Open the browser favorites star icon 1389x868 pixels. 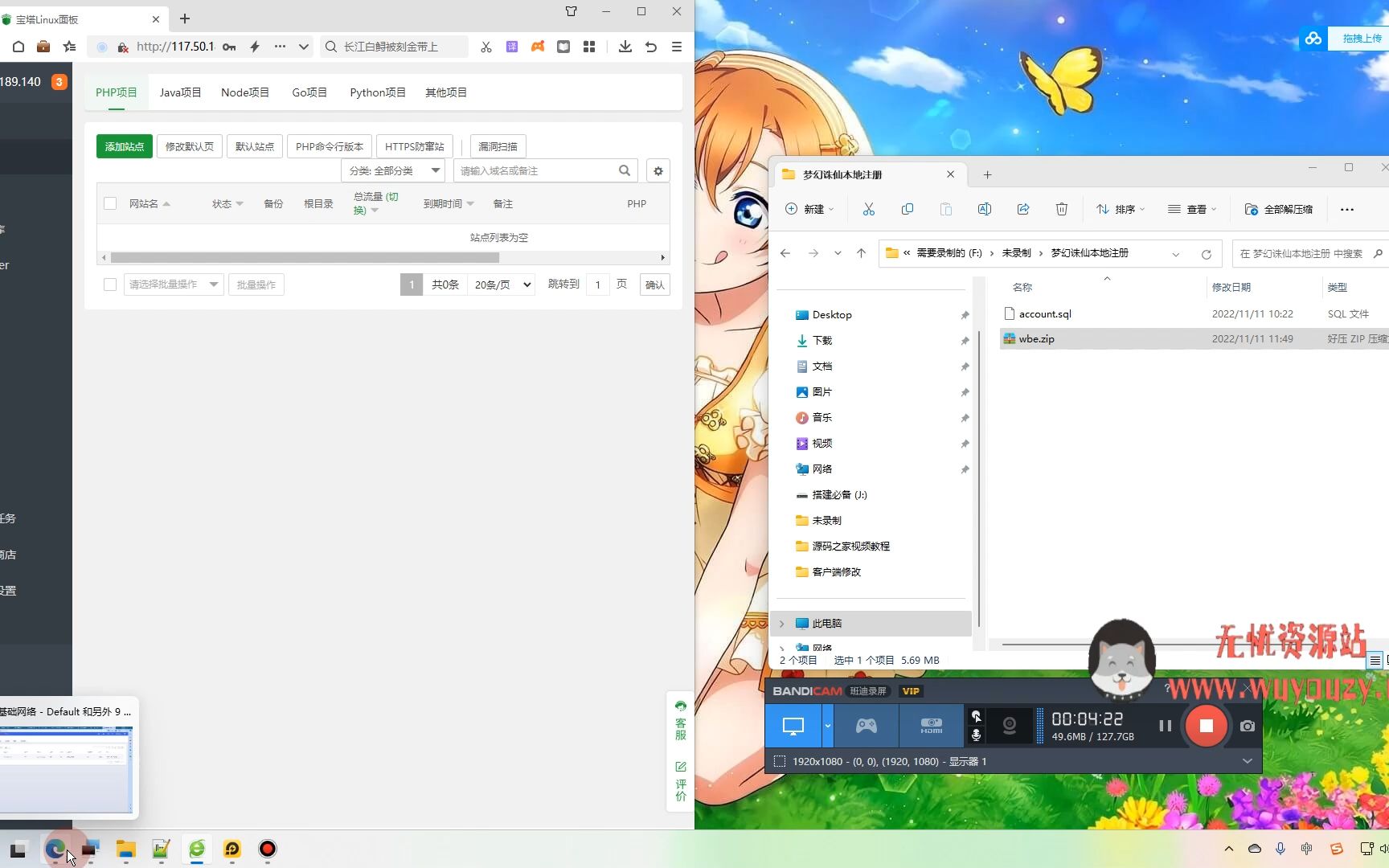[70, 47]
